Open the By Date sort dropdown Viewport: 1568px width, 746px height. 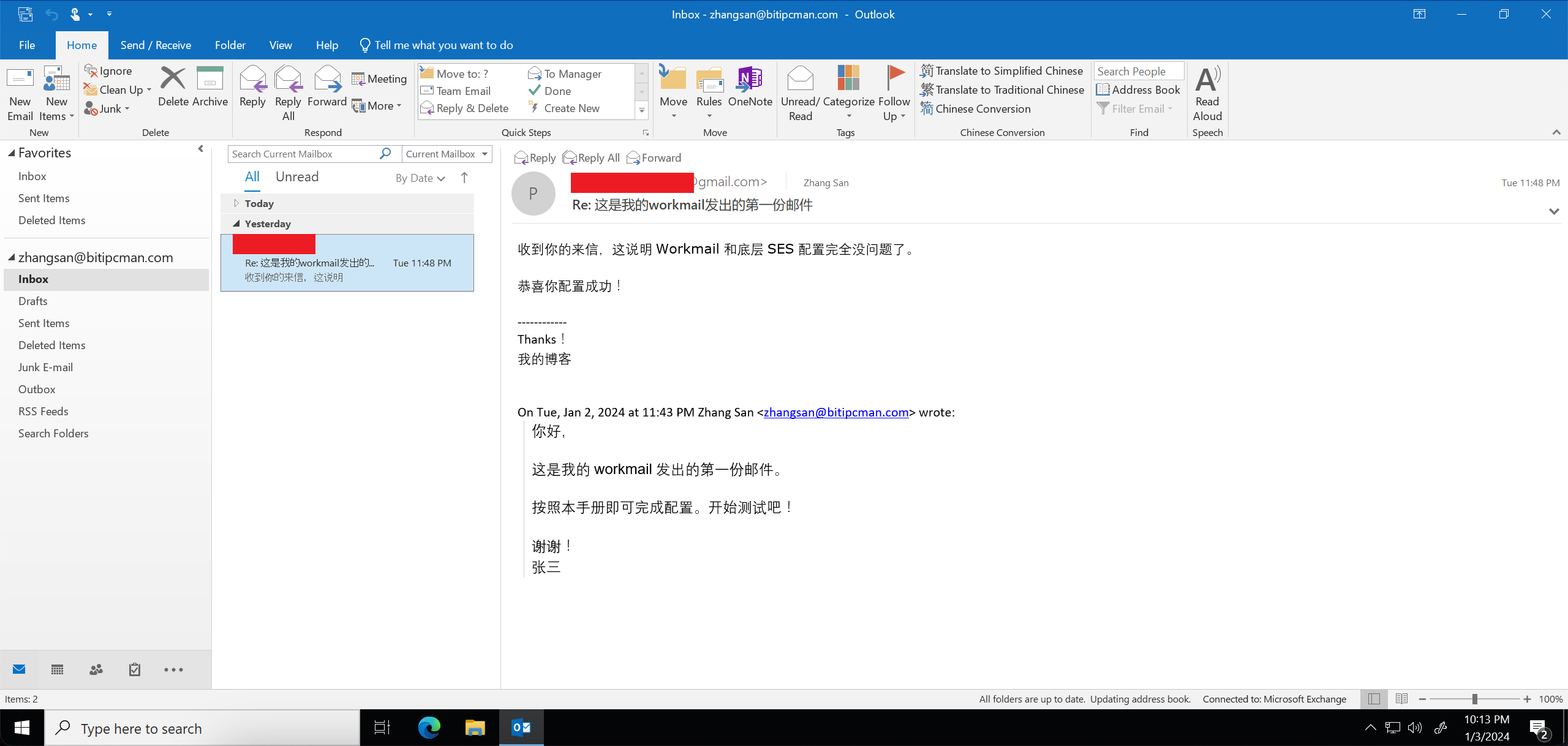420,178
